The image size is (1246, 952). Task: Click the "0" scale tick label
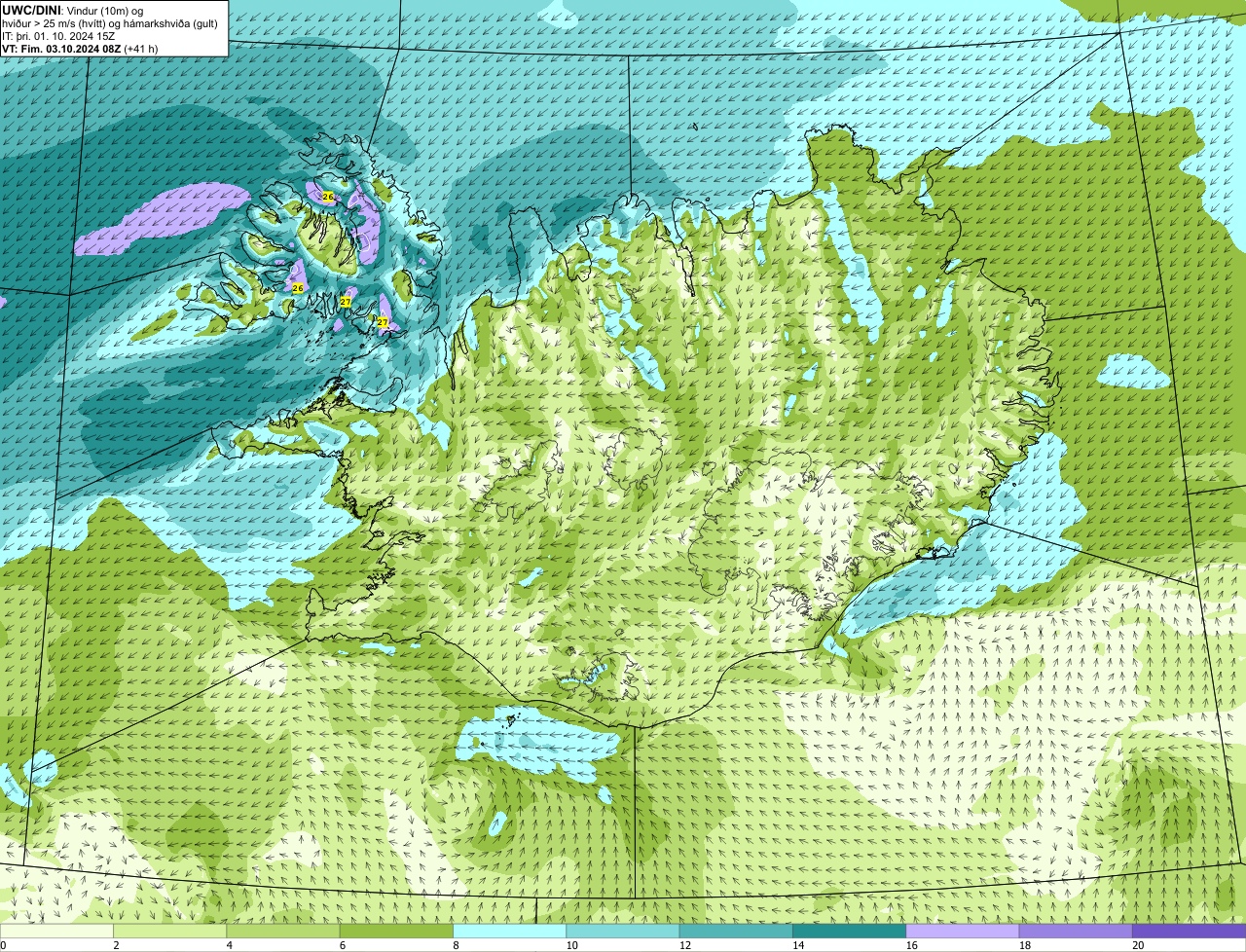click(3, 945)
